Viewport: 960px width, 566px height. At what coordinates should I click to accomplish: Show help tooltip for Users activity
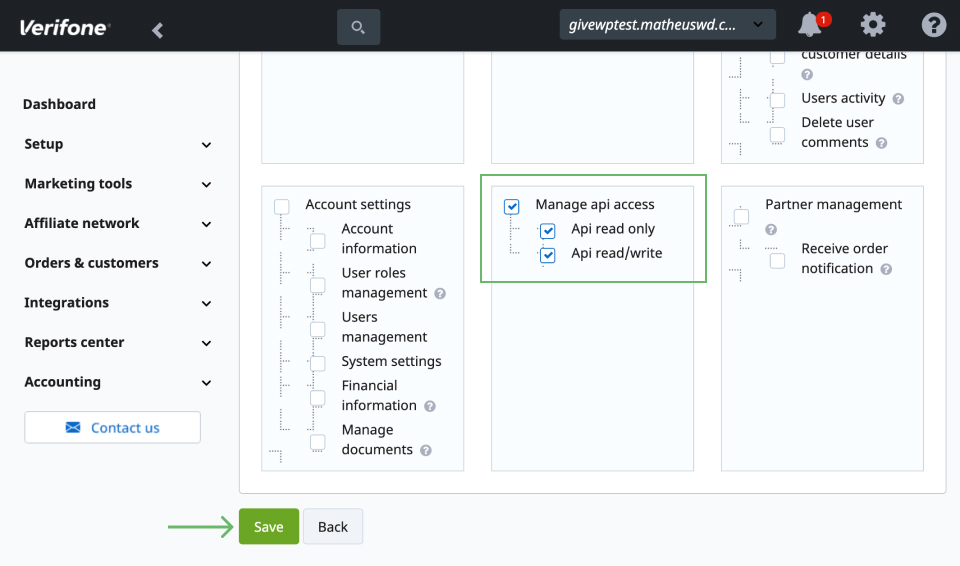(898, 99)
